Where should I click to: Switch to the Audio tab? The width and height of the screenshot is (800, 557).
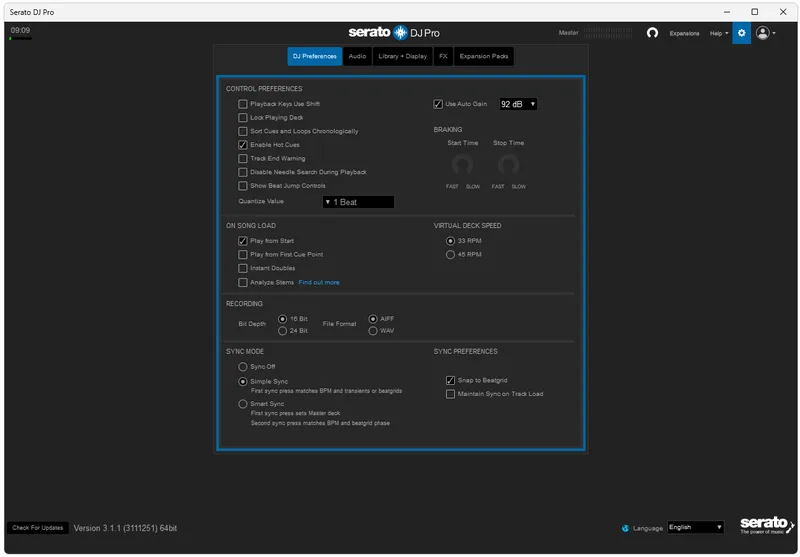point(358,56)
